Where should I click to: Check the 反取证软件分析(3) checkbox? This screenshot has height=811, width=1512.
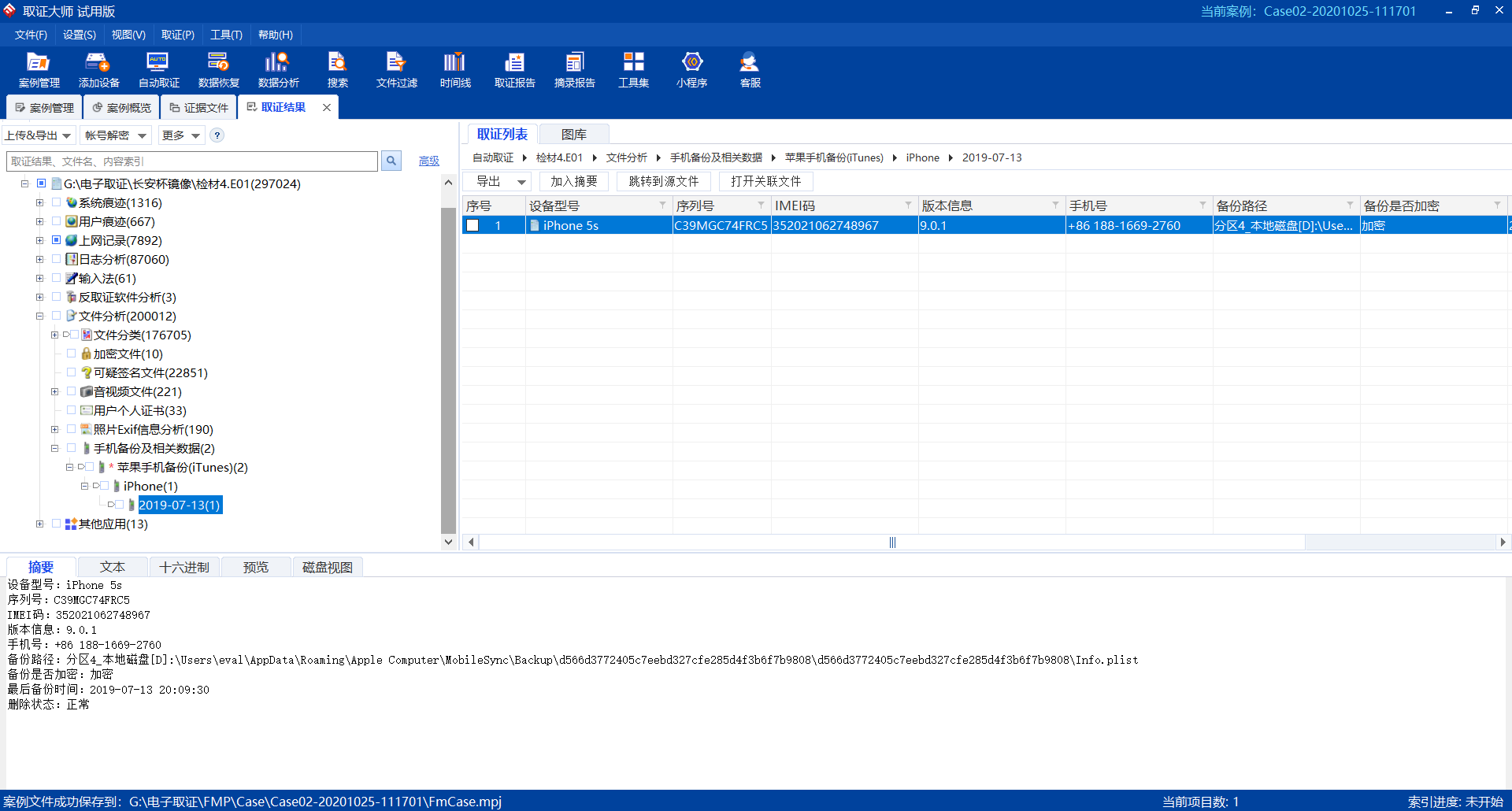click(56, 297)
